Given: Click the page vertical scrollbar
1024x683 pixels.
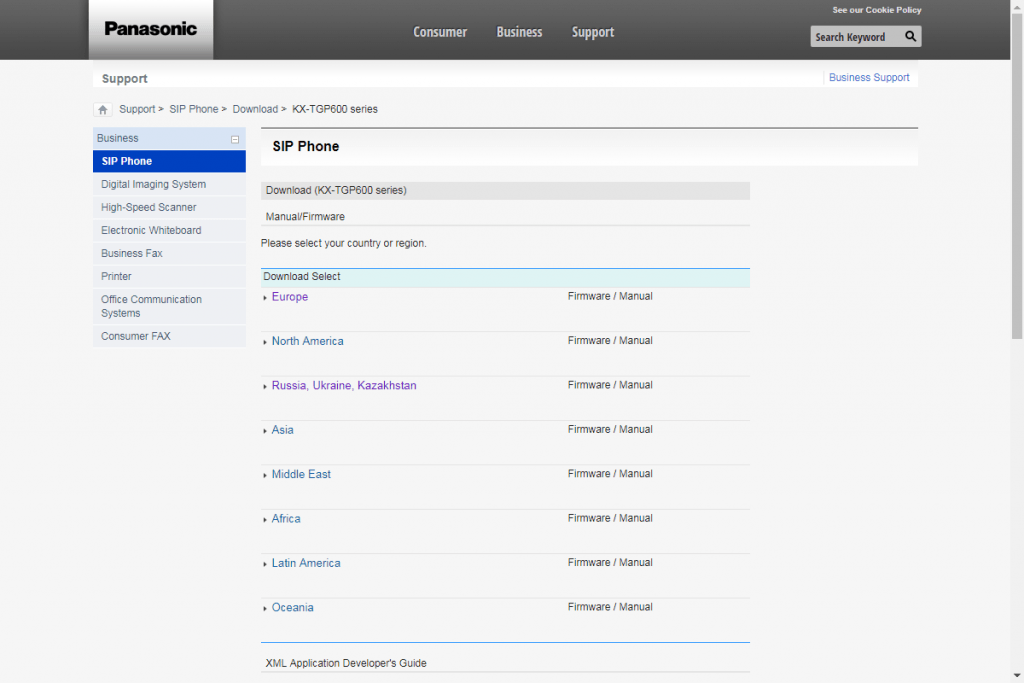Looking at the screenshot, I should click(1017, 176).
